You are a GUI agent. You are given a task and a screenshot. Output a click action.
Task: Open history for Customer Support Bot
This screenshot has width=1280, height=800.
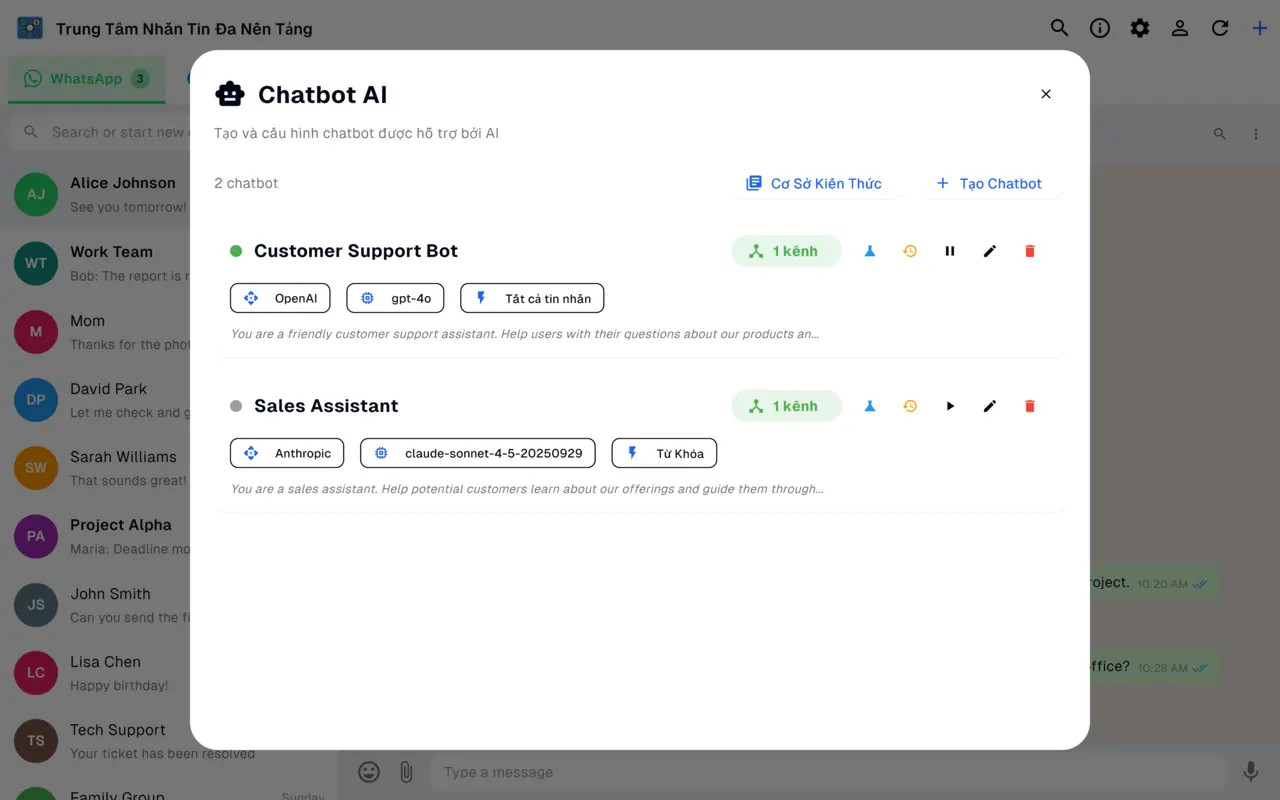[910, 251]
